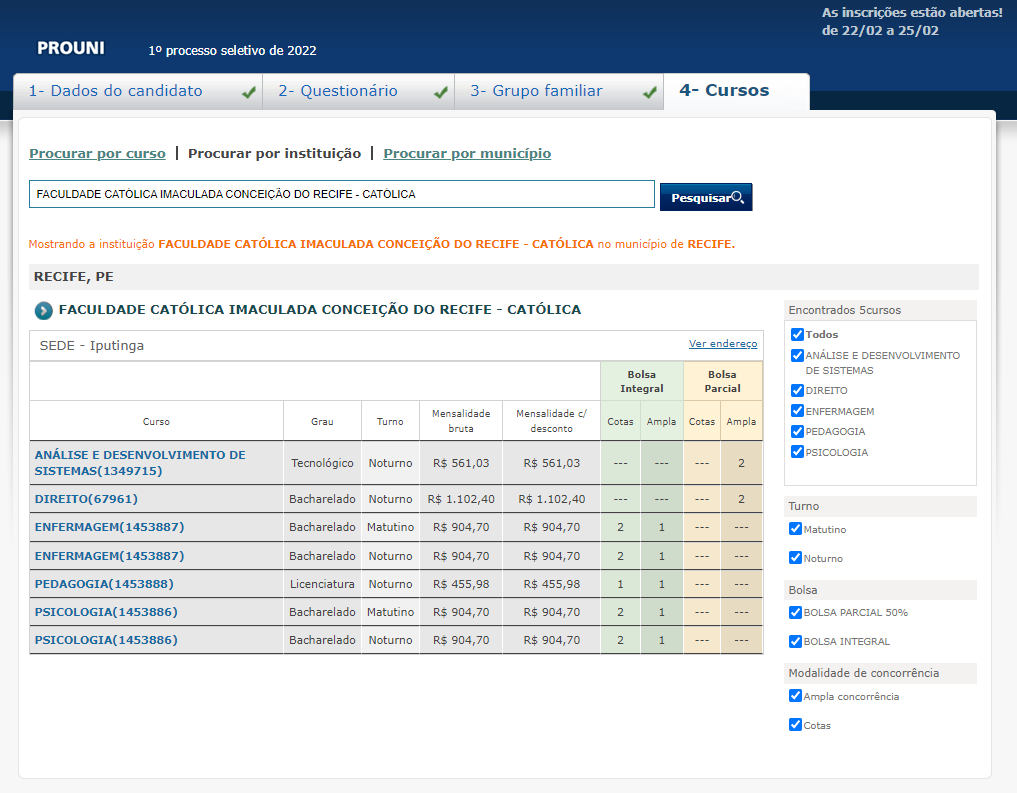Click the Mensalidade bruta column header
Screen dimensions: 1017x793
[461, 421]
